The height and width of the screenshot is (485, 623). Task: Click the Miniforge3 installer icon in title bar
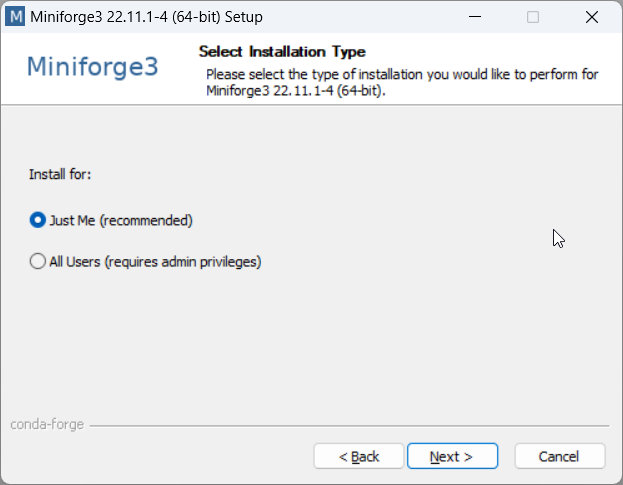point(15,16)
